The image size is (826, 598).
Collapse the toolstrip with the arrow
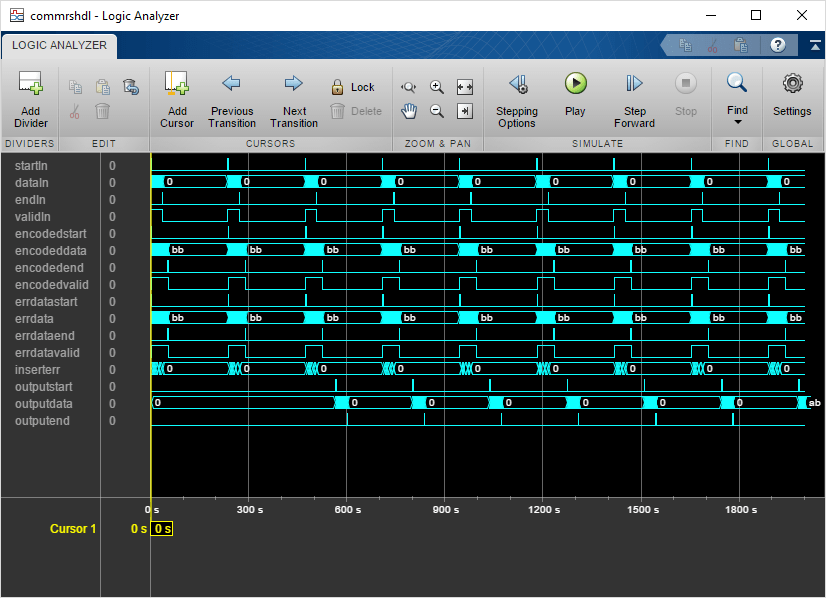(815, 45)
